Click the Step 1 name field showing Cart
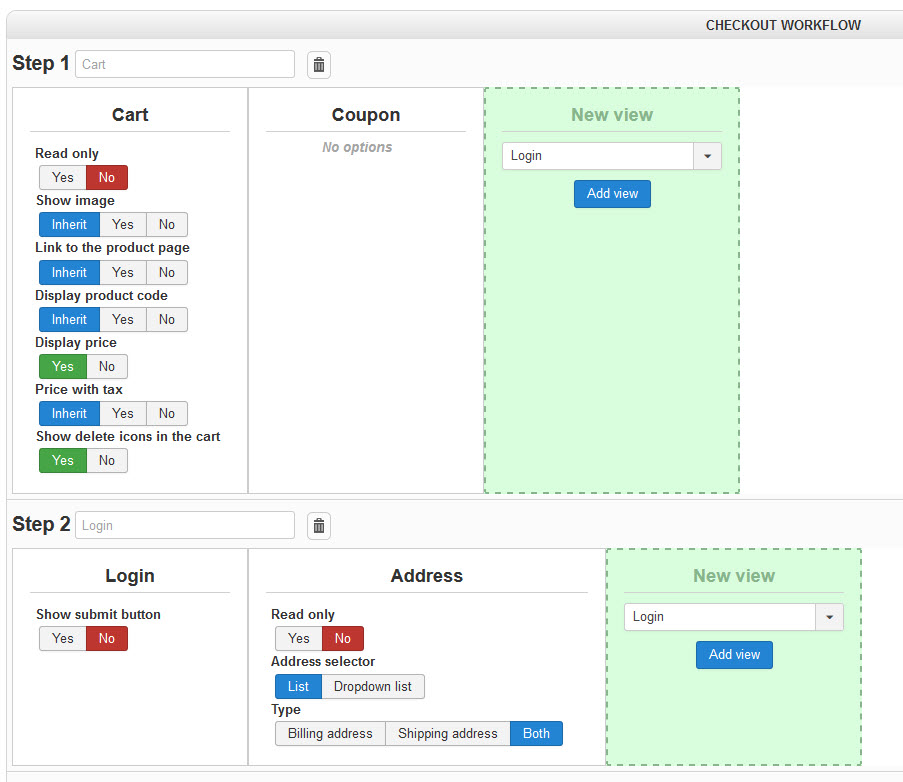 click(185, 64)
